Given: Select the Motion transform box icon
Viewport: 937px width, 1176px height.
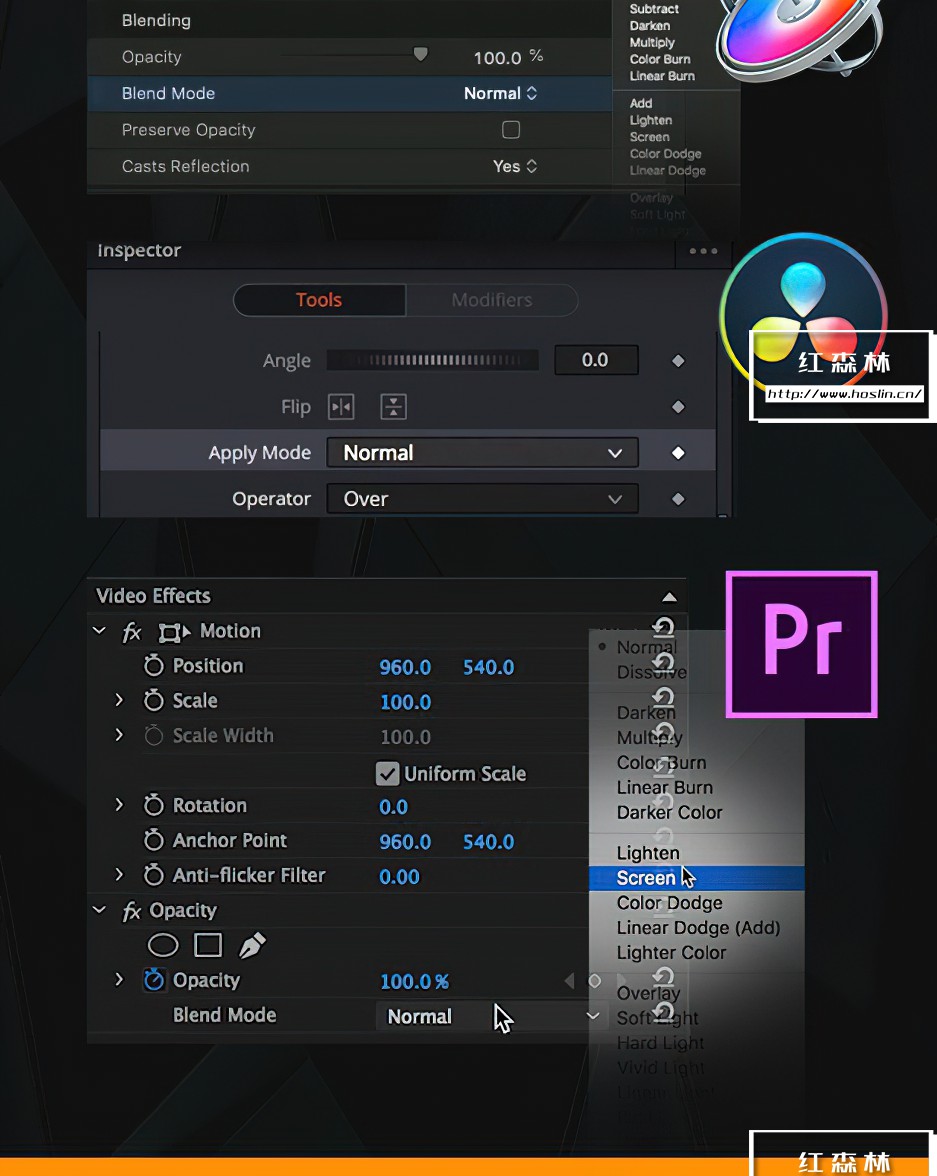Looking at the screenshot, I should 173,632.
